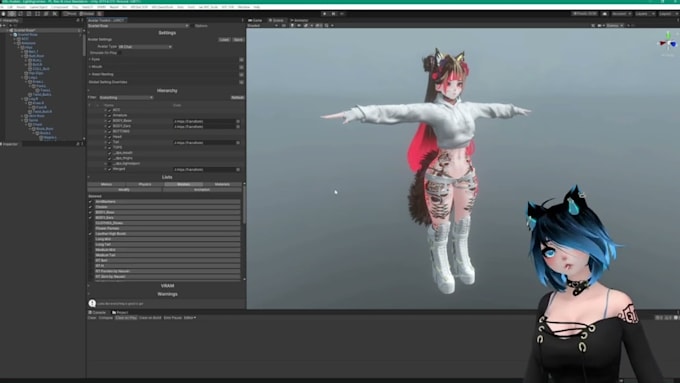Open the Window menu
Image resolution: width=680 pixels, height=383 pixels.
(x=244, y=7)
